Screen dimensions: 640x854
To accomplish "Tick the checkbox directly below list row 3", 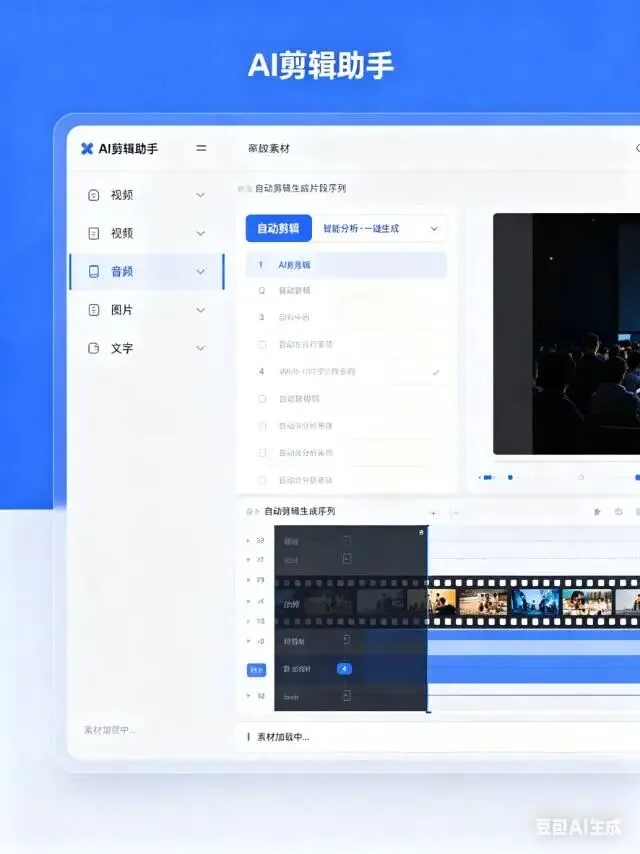I will (x=262, y=344).
